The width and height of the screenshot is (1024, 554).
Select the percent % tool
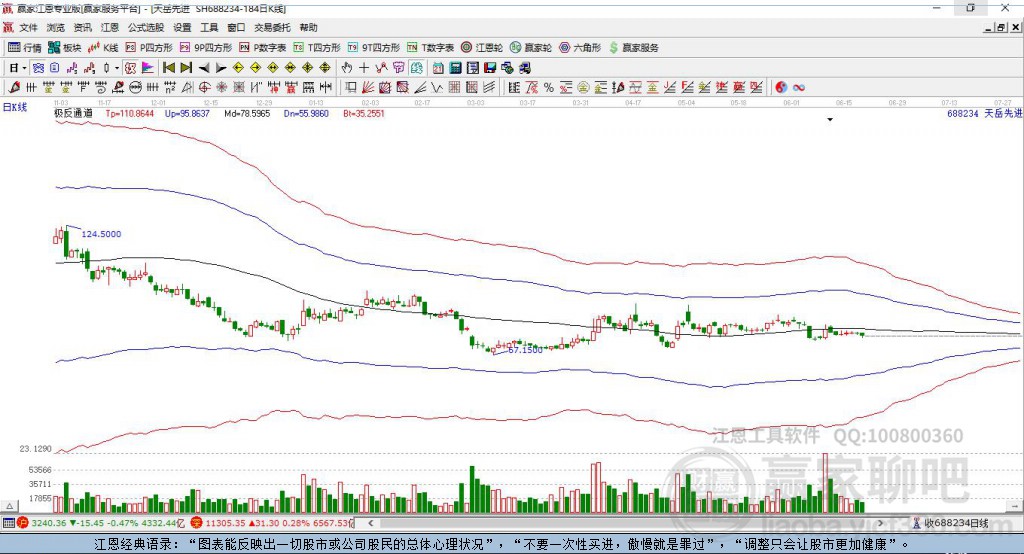549,88
